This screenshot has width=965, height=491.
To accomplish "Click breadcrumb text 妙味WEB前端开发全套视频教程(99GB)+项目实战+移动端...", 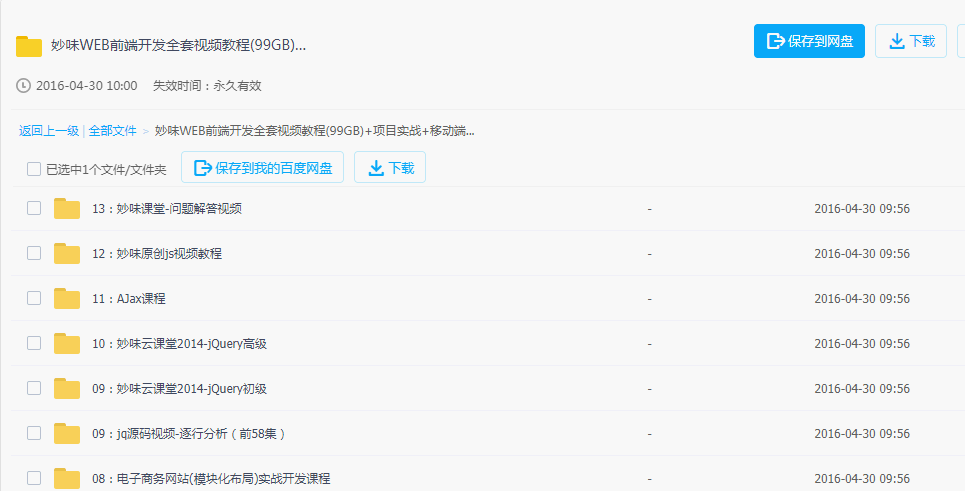I will [314, 131].
